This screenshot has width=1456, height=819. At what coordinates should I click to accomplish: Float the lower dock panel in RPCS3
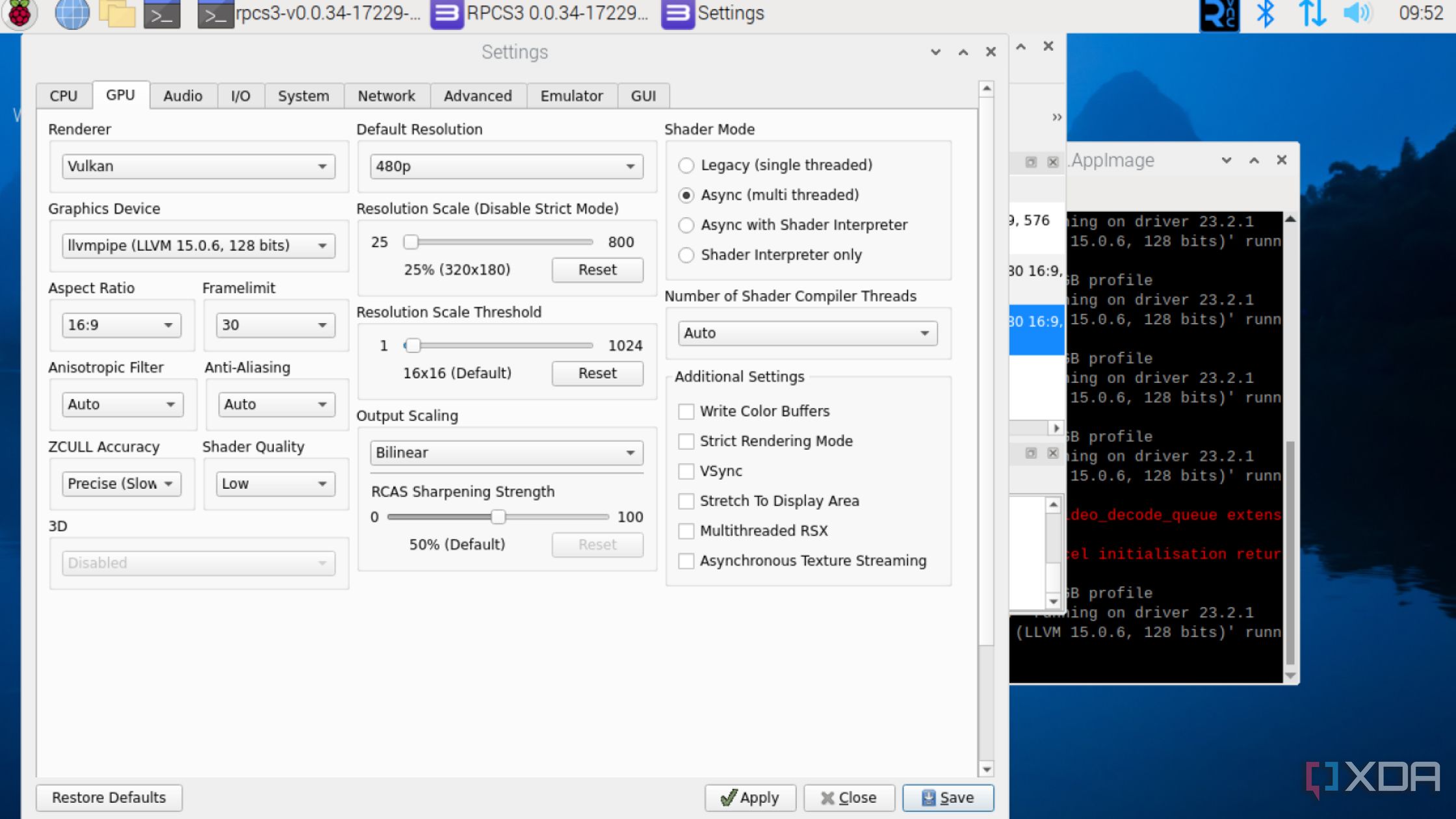pos(1031,453)
